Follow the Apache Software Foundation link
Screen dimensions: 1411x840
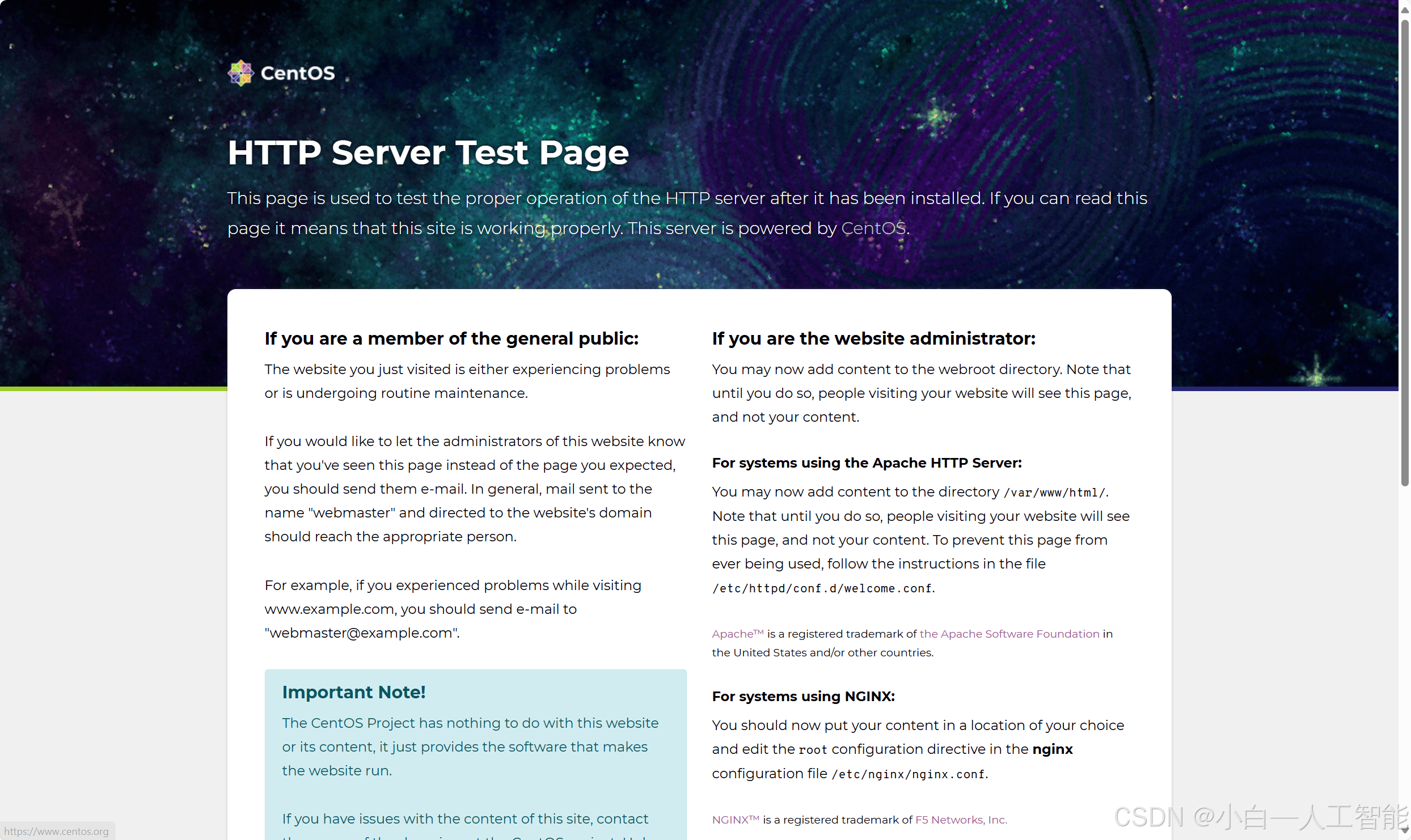pos(1009,634)
